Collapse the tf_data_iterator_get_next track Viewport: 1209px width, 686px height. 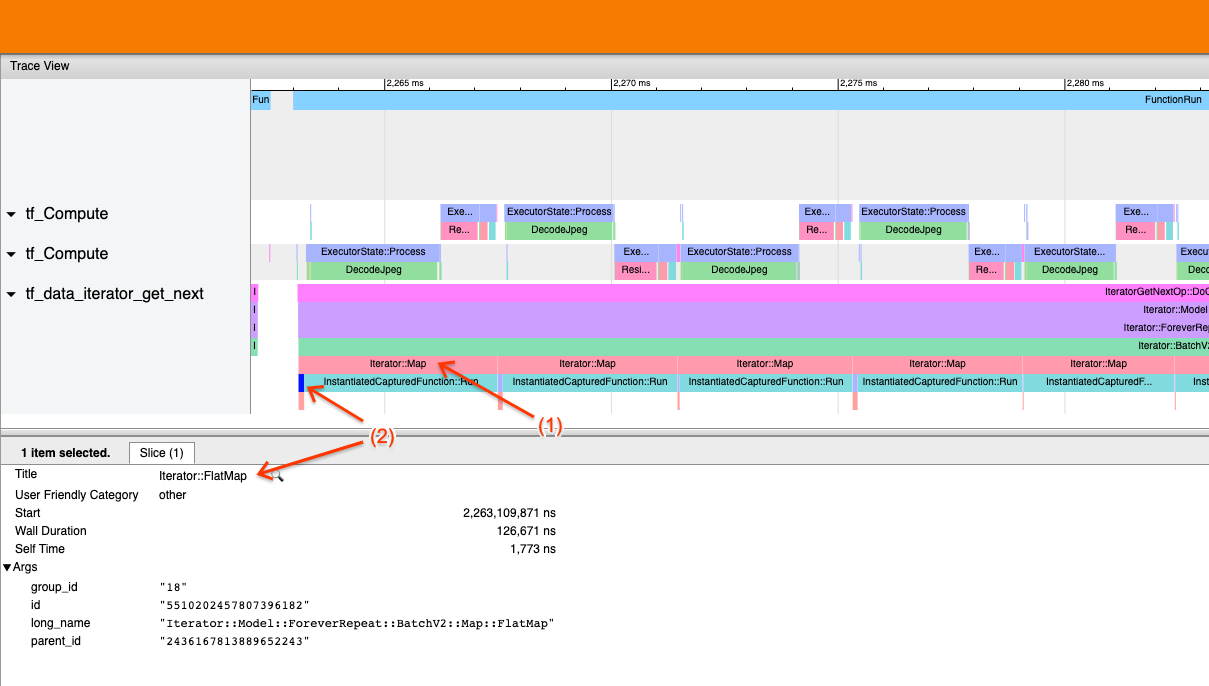pos(11,293)
